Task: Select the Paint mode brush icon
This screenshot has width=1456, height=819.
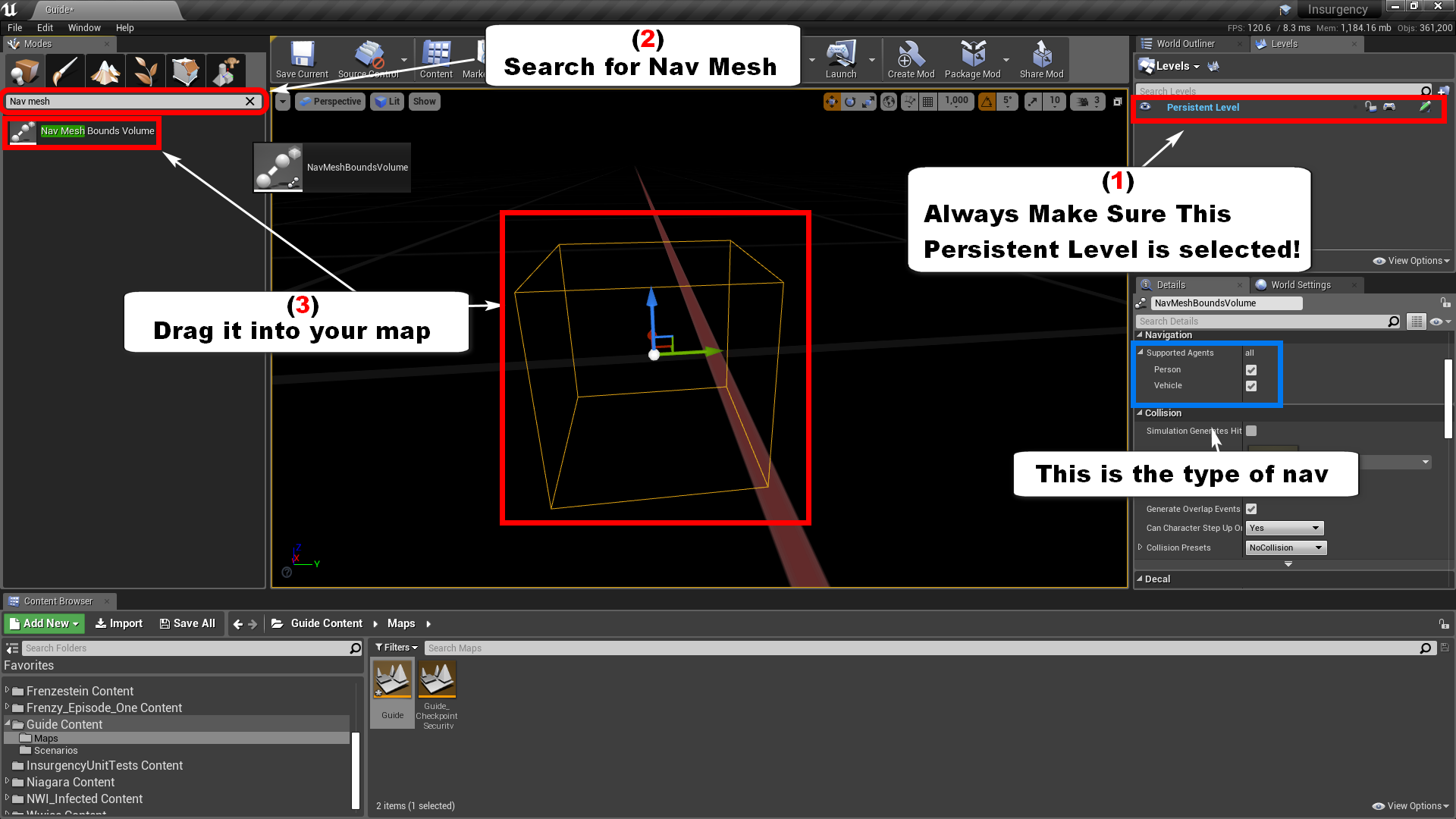Action: pyautogui.click(x=65, y=72)
